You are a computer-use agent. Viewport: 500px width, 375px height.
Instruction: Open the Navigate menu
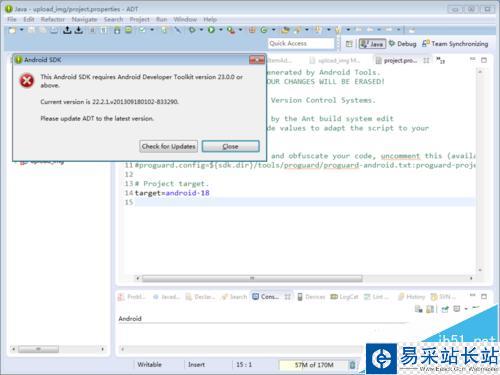pyautogui.click(x=84, y=19)
